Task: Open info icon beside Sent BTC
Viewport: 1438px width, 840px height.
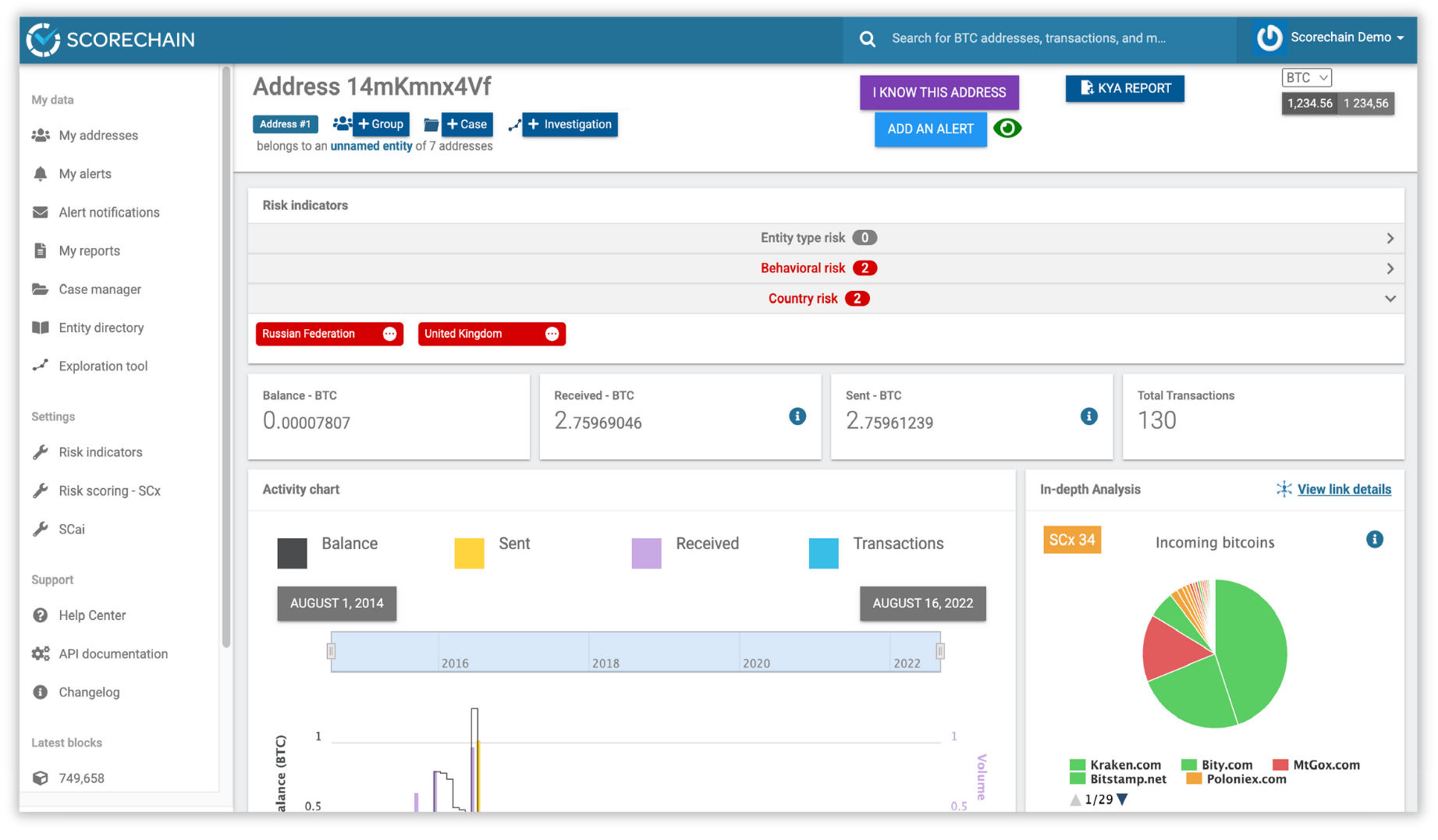Action: 1088,416
